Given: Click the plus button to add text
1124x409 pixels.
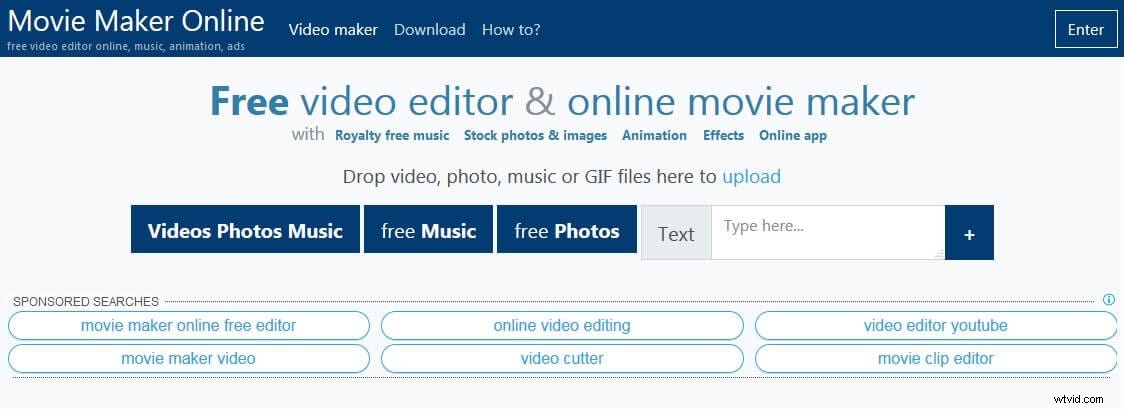Looking at the screenshot, I should [x=969, y=233].
